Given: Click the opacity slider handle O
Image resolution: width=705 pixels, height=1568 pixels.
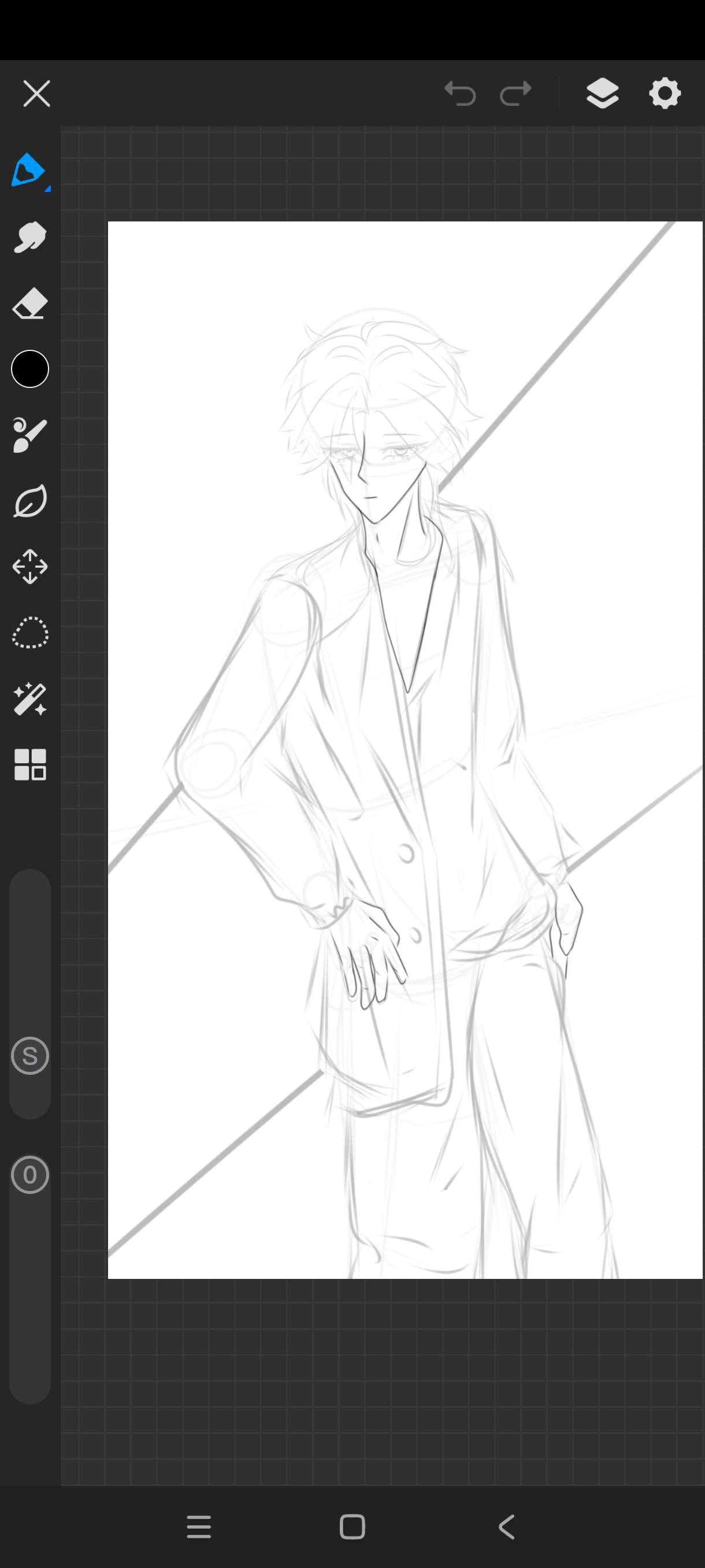Looking at the screenshot, I should tap(30, 1175).
